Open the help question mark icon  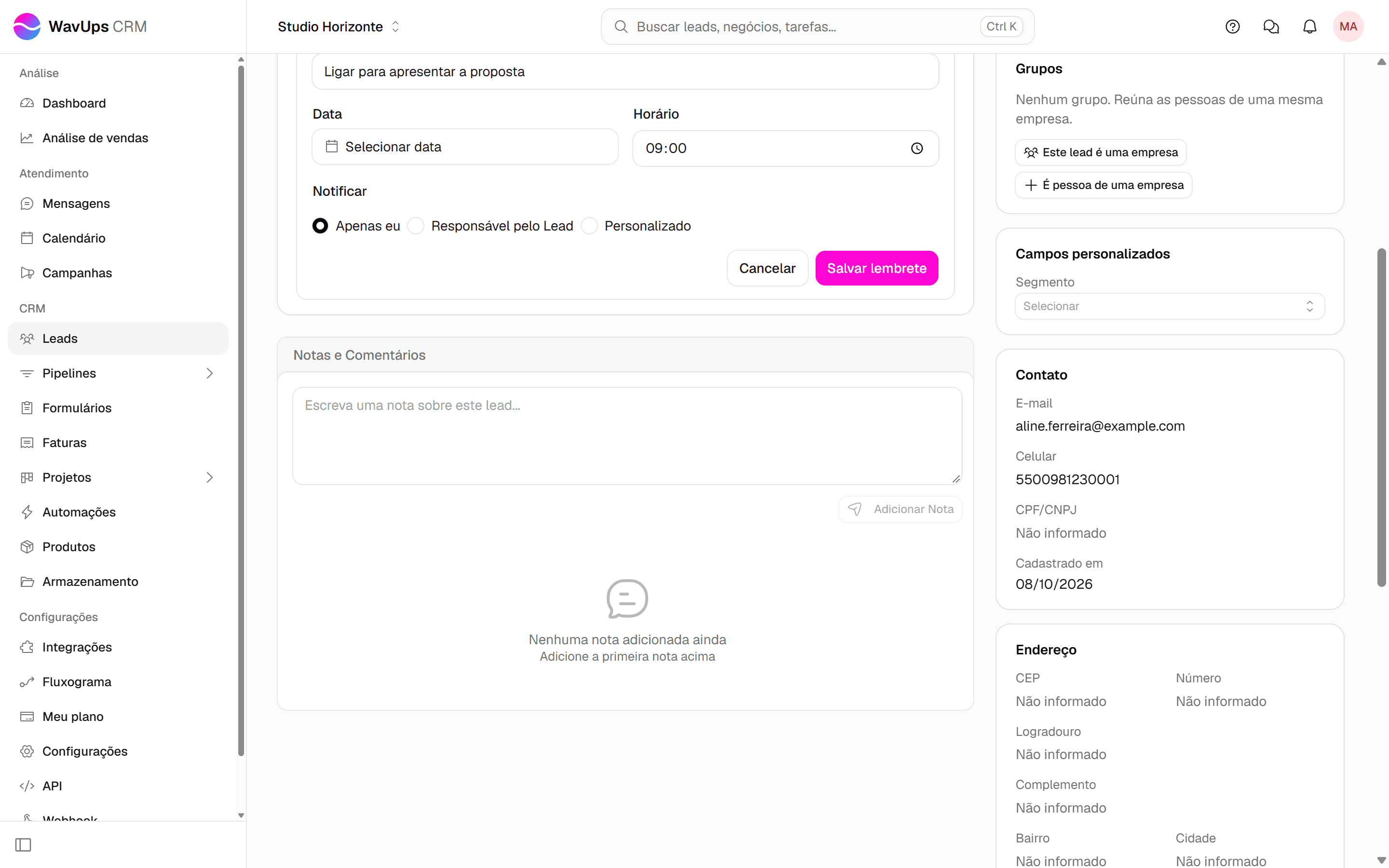click(1232, 27)
